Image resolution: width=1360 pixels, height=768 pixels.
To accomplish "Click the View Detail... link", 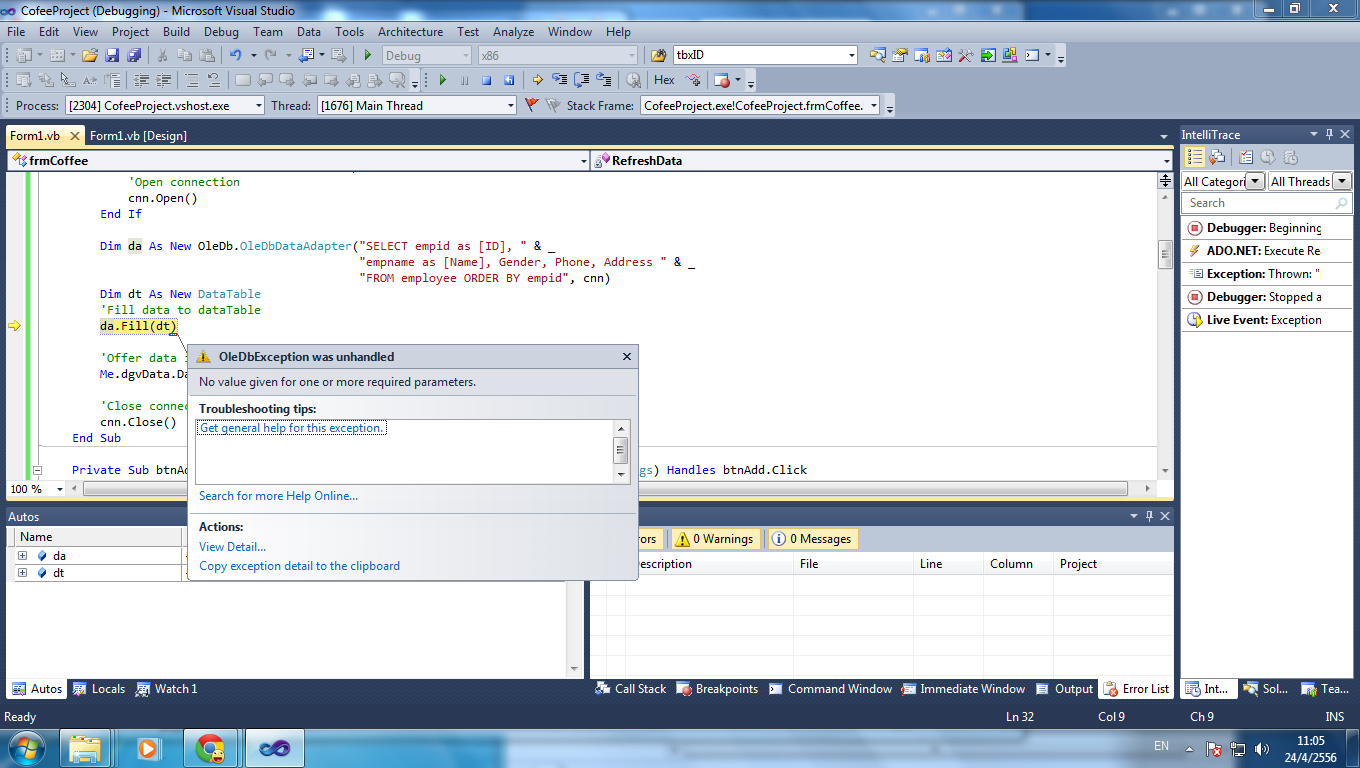I will 232,547.
